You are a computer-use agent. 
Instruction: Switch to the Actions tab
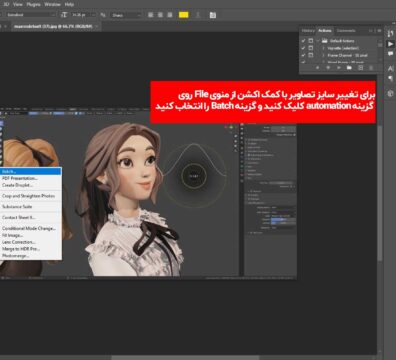click(x=325, y=31)
